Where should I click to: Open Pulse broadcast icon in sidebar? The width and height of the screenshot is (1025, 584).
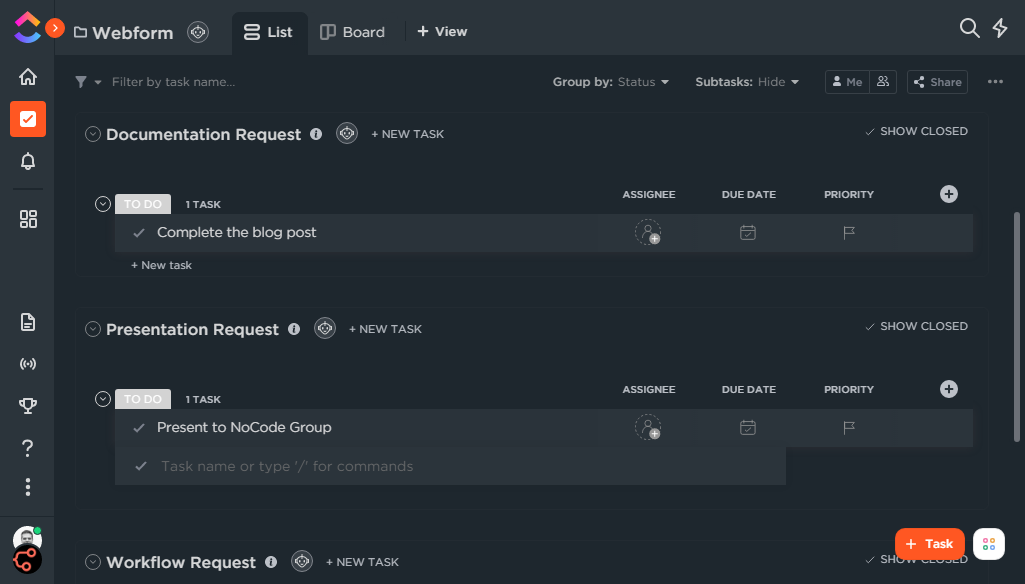pyautogui.click(x=28, y=364)
